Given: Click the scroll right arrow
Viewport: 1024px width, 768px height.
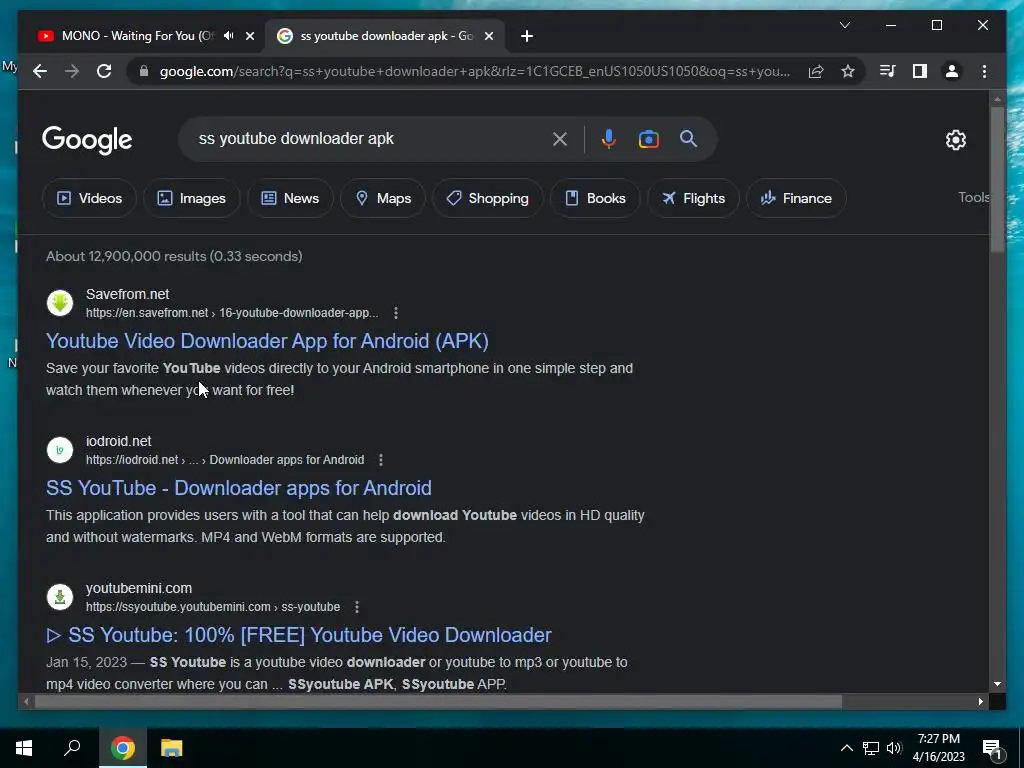Looking at the screenshot, I should click(x=980, y=701).
